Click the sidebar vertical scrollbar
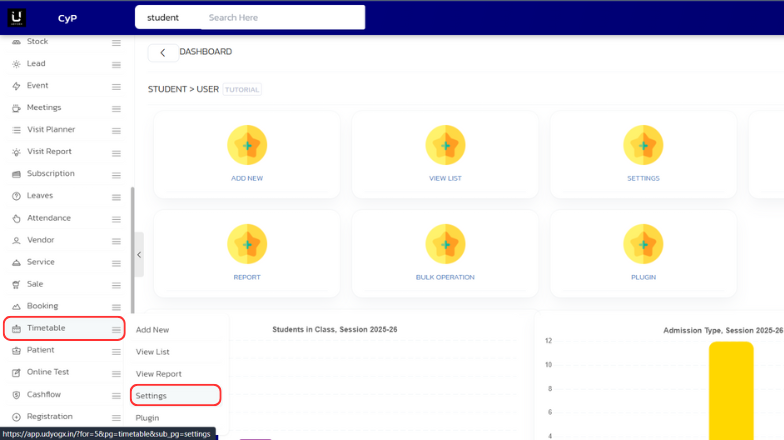 132,250
